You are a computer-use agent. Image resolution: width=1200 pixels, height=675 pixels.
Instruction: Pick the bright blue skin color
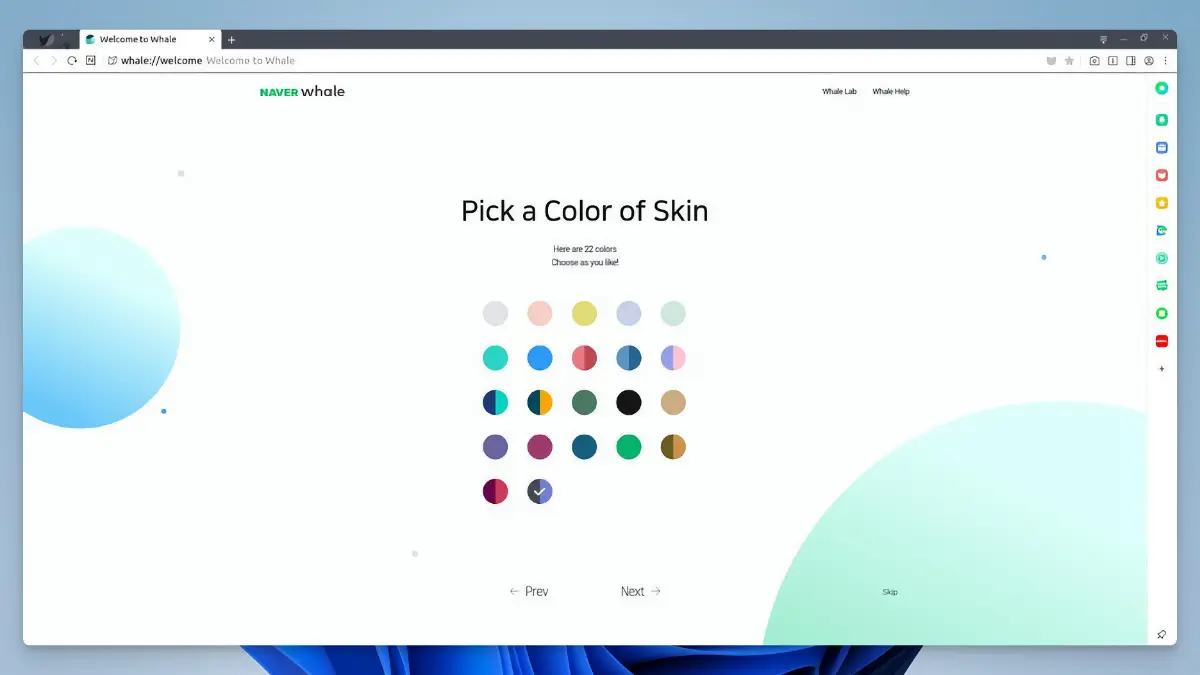(540, 358)
